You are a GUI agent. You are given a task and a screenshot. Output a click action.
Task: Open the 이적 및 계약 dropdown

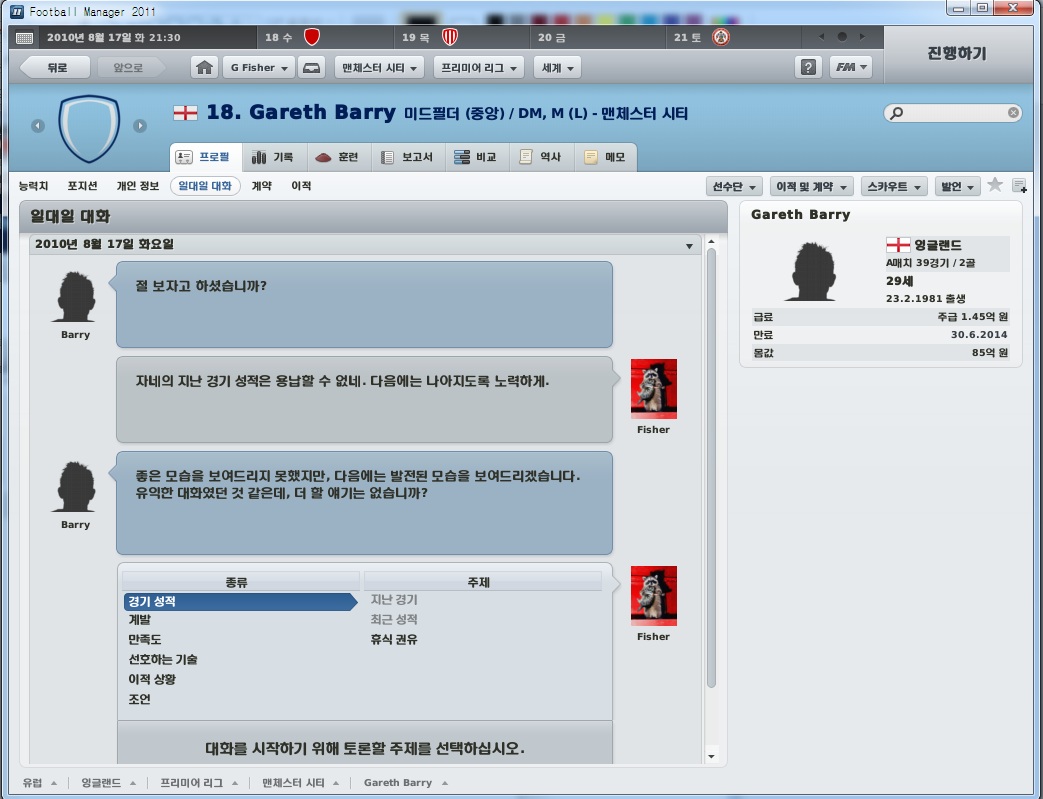pyautogui.click(x=814, y=187)
